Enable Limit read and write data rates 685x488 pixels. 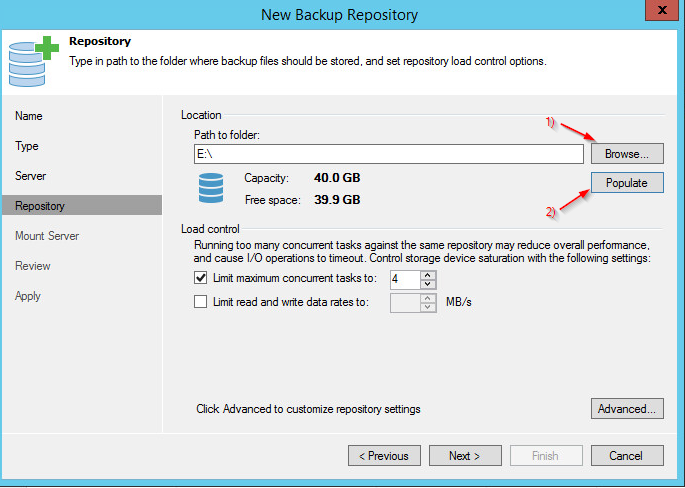click(201, 303)
